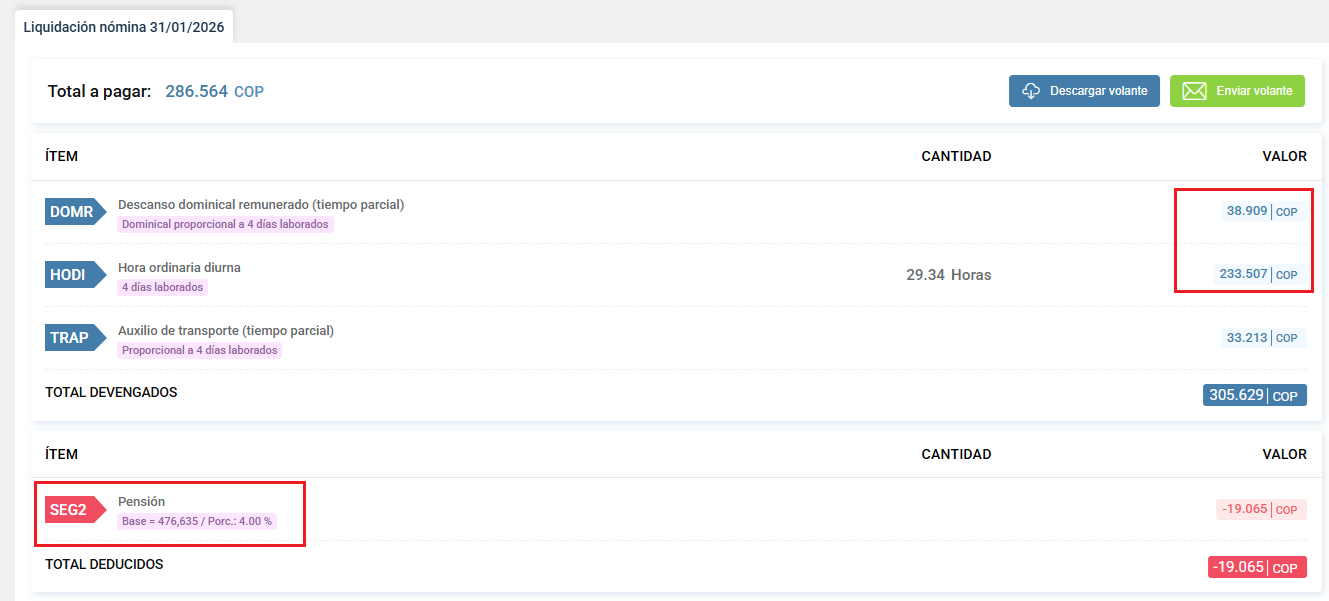Click the envelope icon on Enviar volante
The height and width of the screenshot is (601, 1329).
click(x=1194, y=91)
